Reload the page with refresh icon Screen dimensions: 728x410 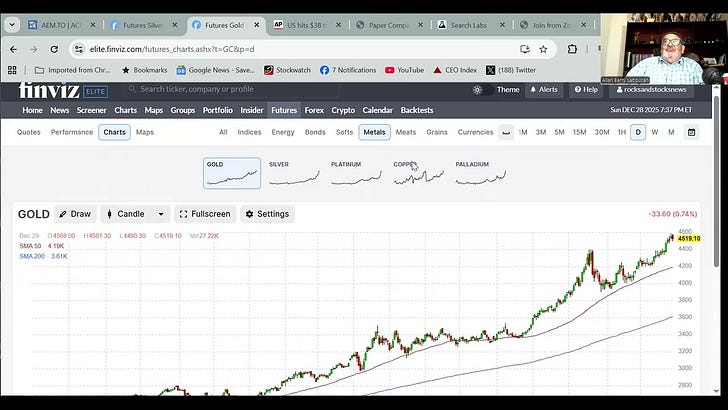click(x=54, y=49)
